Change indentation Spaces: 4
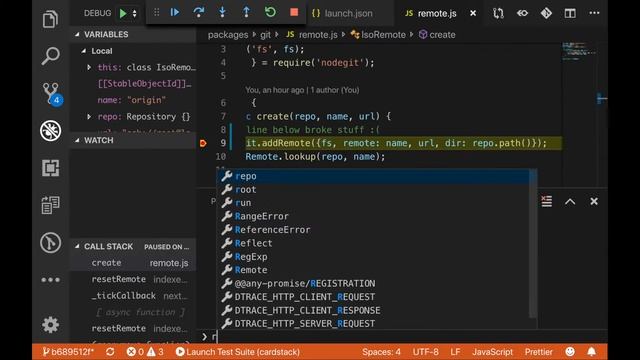 click(381, 352)
